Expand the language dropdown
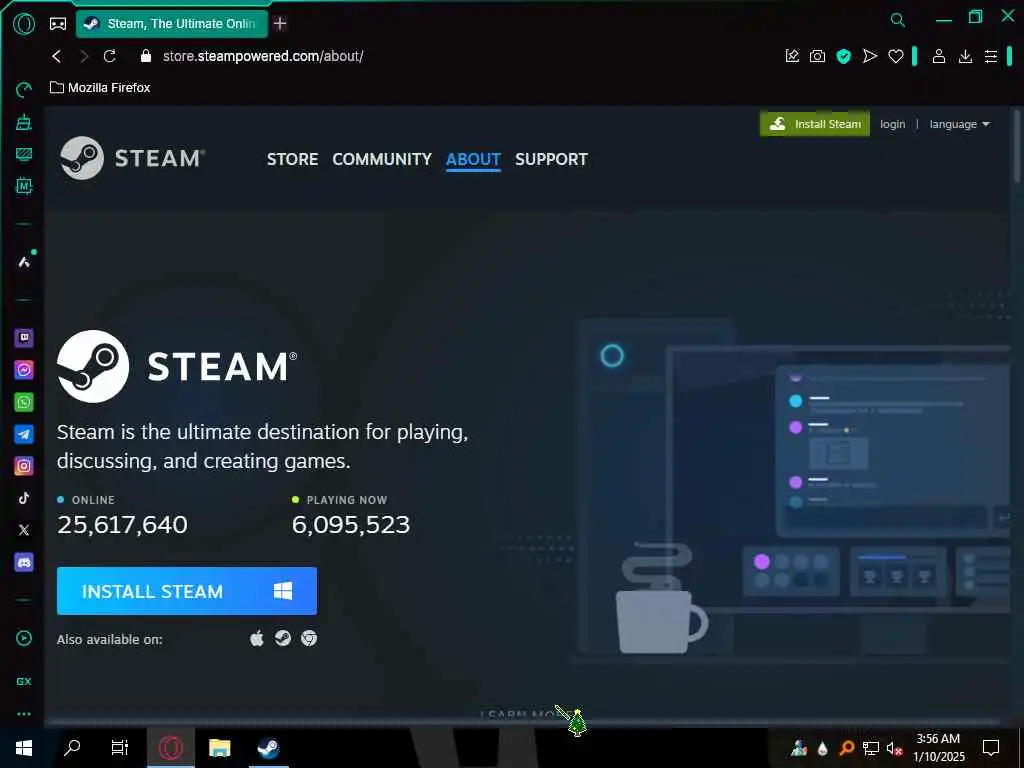 (x=959, y=124)
